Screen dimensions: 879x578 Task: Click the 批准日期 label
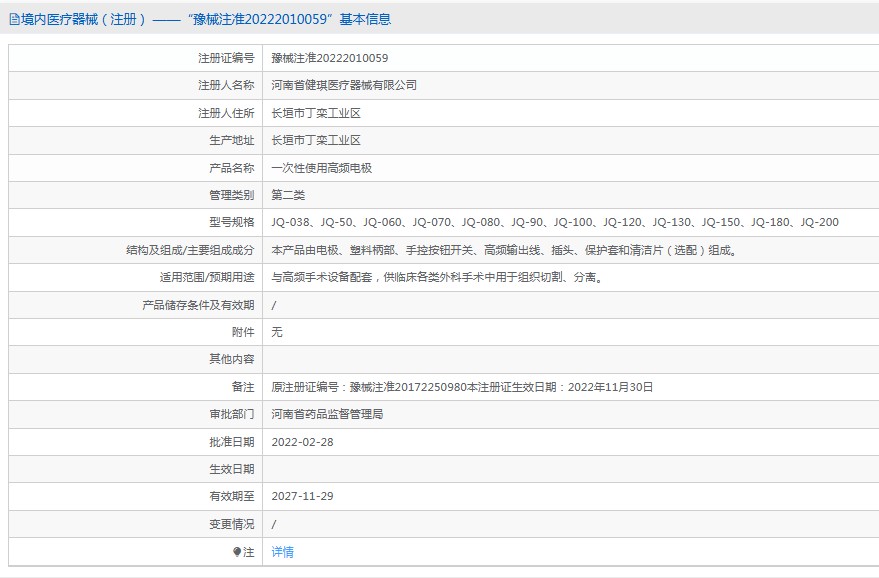pos(232,442)
